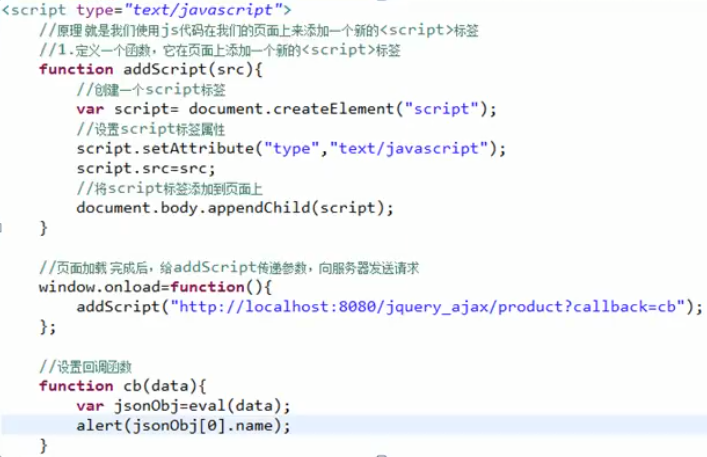The image size is (707, 457).
Task: Click the 'var jsonObj=eval(data);' line
Action: [184, 406]
